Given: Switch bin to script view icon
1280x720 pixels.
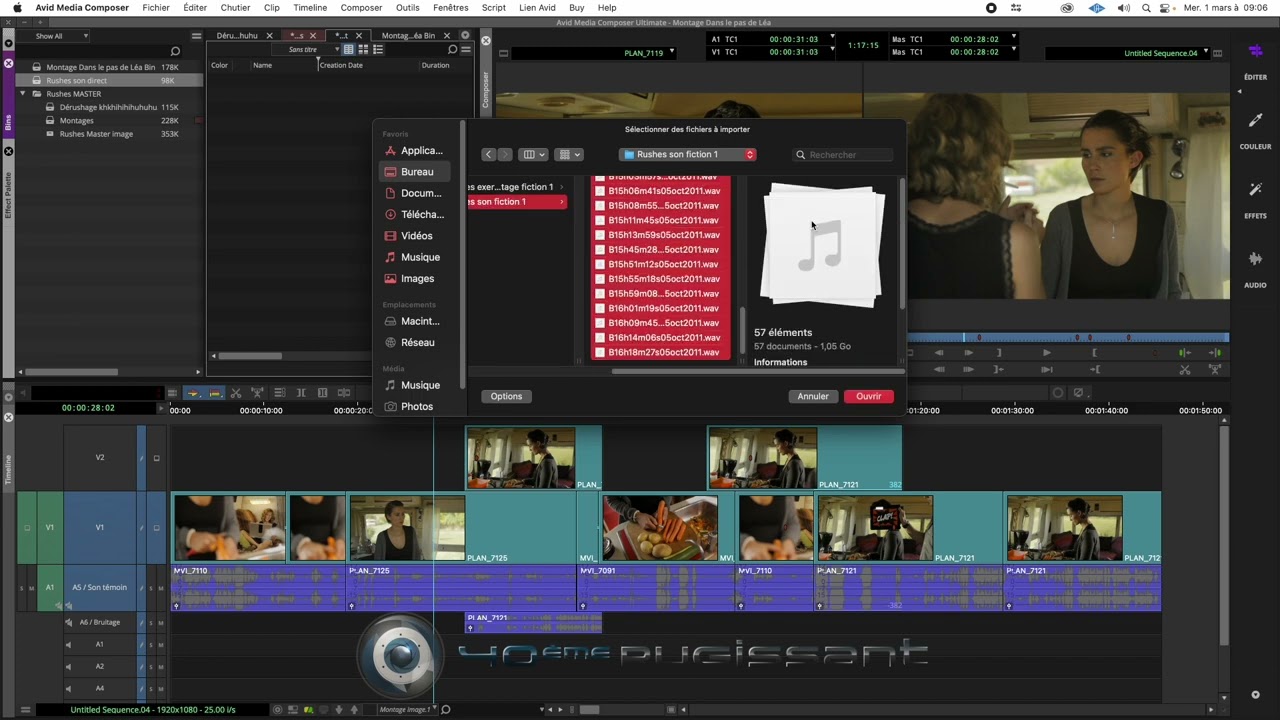Looking at the screenshot, I should (378, 49).
